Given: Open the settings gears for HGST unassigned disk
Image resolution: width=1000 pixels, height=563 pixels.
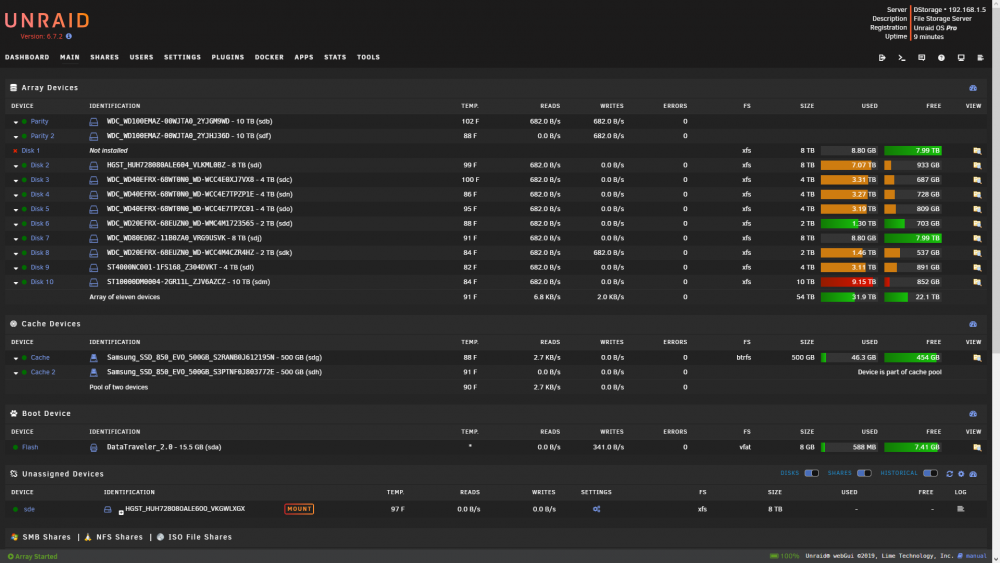Looking at the screenshot, I should (596, 509).
